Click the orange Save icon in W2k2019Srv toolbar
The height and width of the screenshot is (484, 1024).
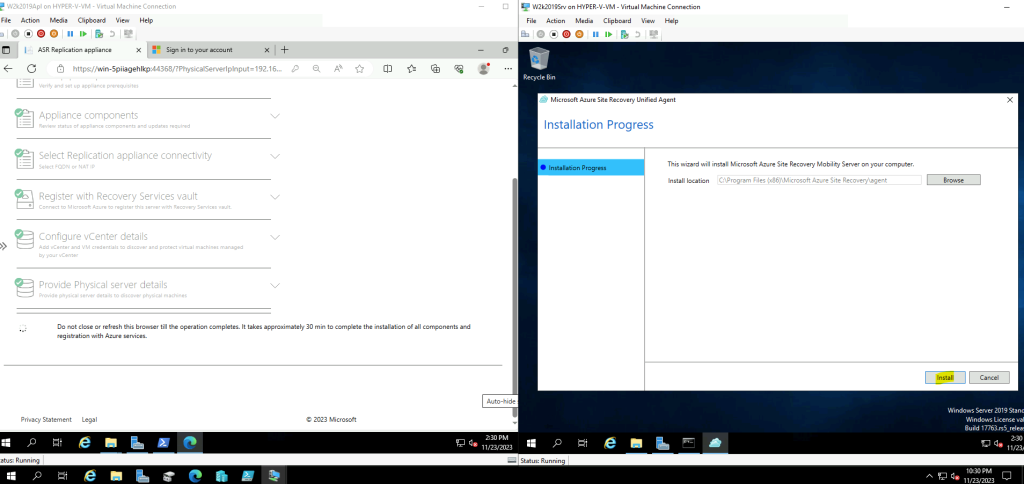(579, 34)
